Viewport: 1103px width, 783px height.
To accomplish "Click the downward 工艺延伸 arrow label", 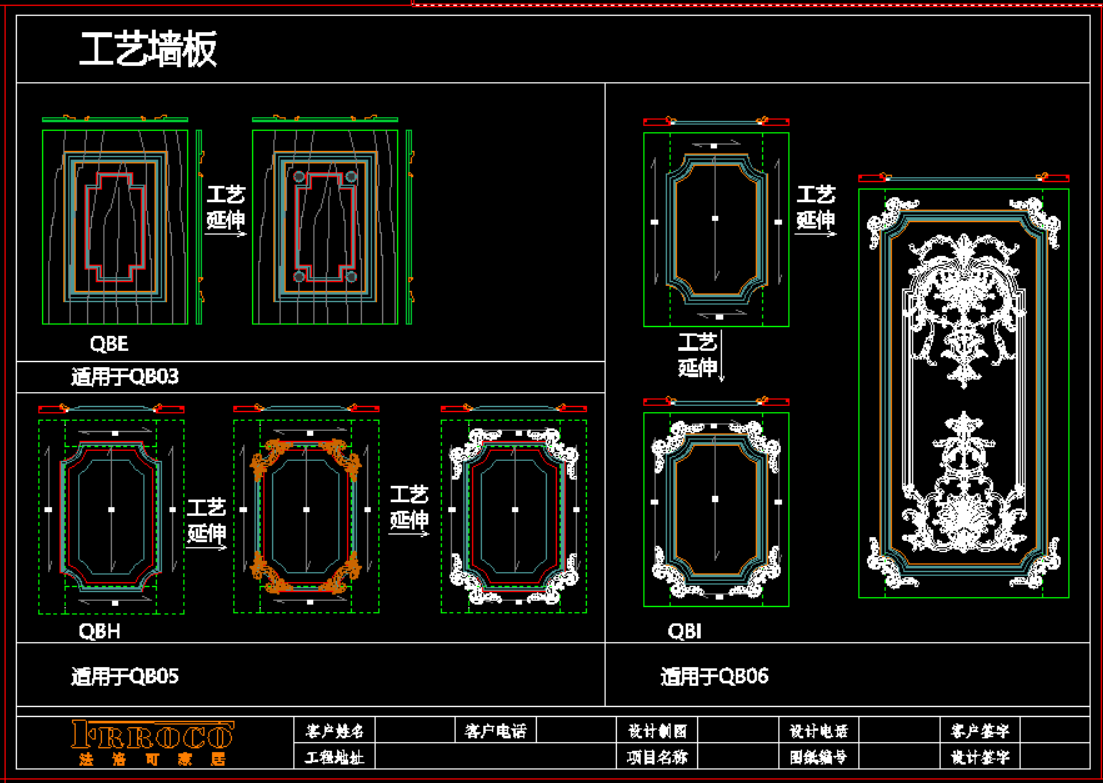I will (x=699, y=356).
